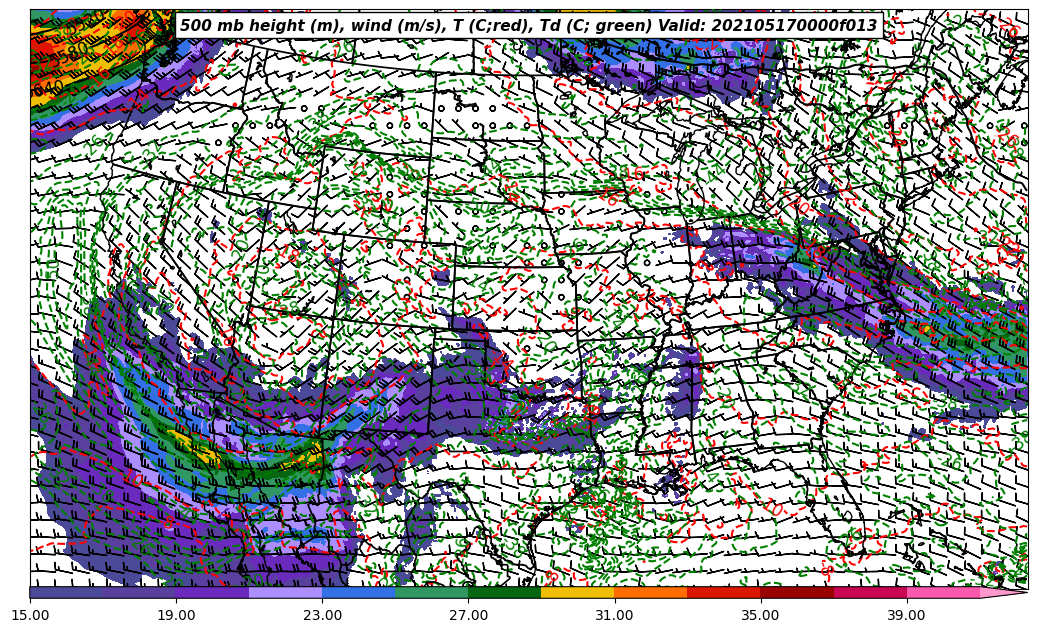Click the 27.00 colorbar tick label

tap(468, 615)
